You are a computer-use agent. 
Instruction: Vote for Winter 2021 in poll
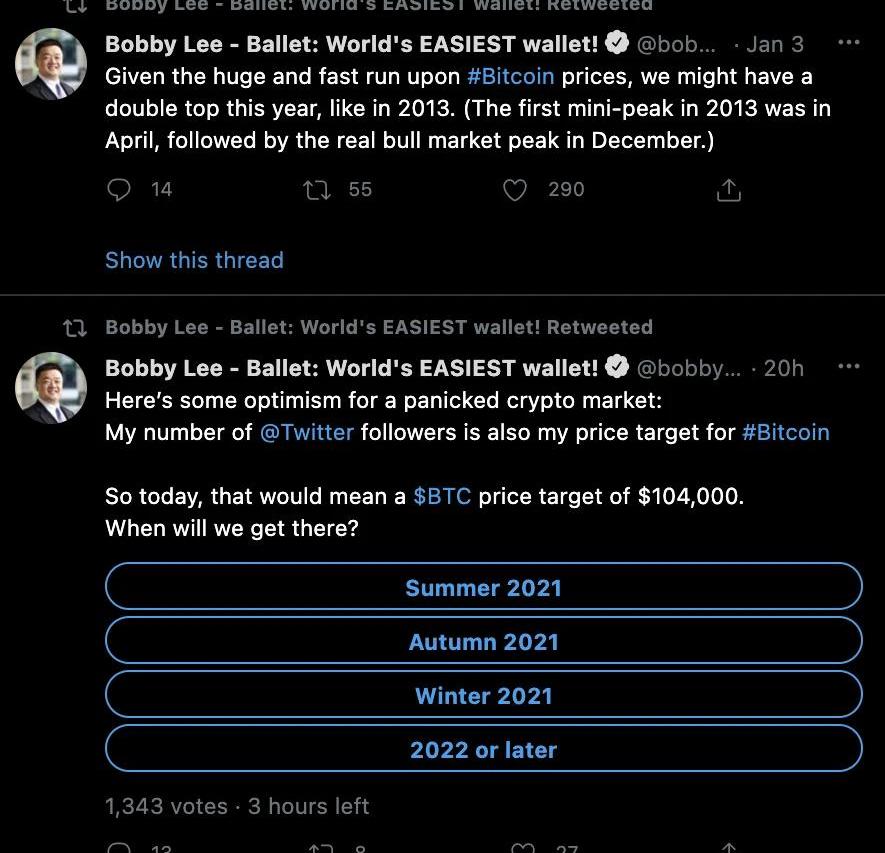tap(484, 694)
